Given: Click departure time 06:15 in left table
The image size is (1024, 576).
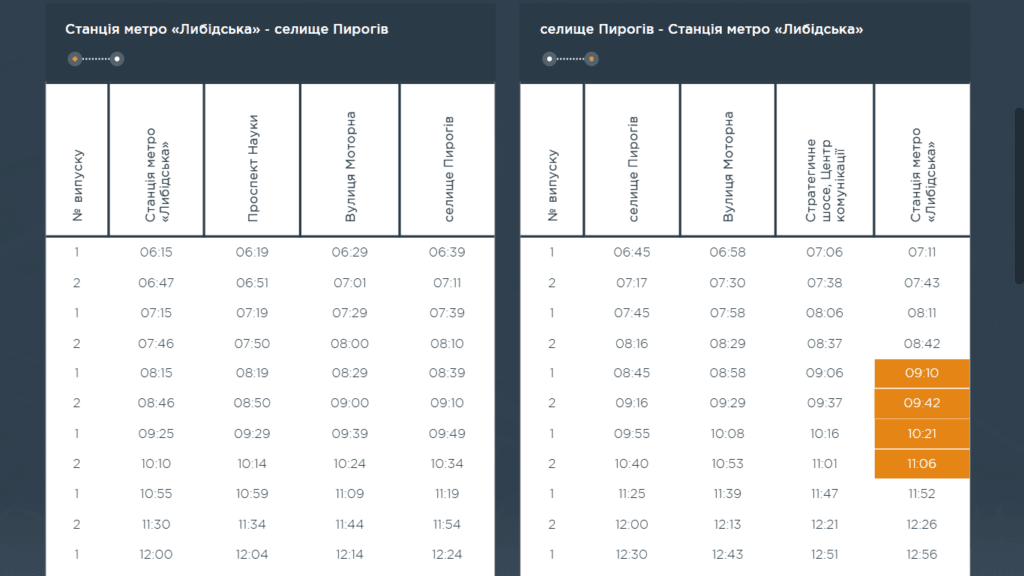Looking at the screenshot, I should click(x=156, y=252).
